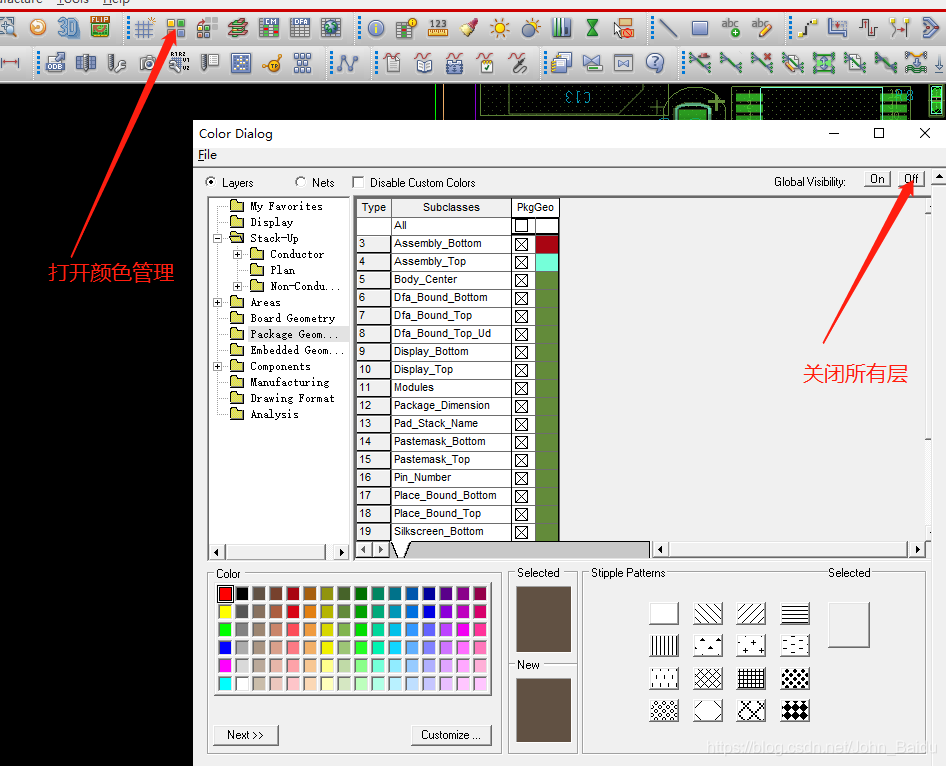
Task: Click the Customize ... button
Action: pos(451,735)
